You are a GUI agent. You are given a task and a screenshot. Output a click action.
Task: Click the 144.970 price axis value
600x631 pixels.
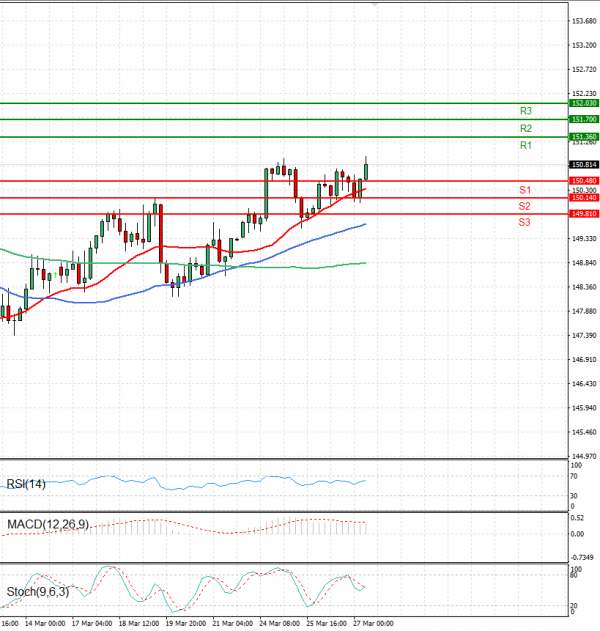point(584,456)
